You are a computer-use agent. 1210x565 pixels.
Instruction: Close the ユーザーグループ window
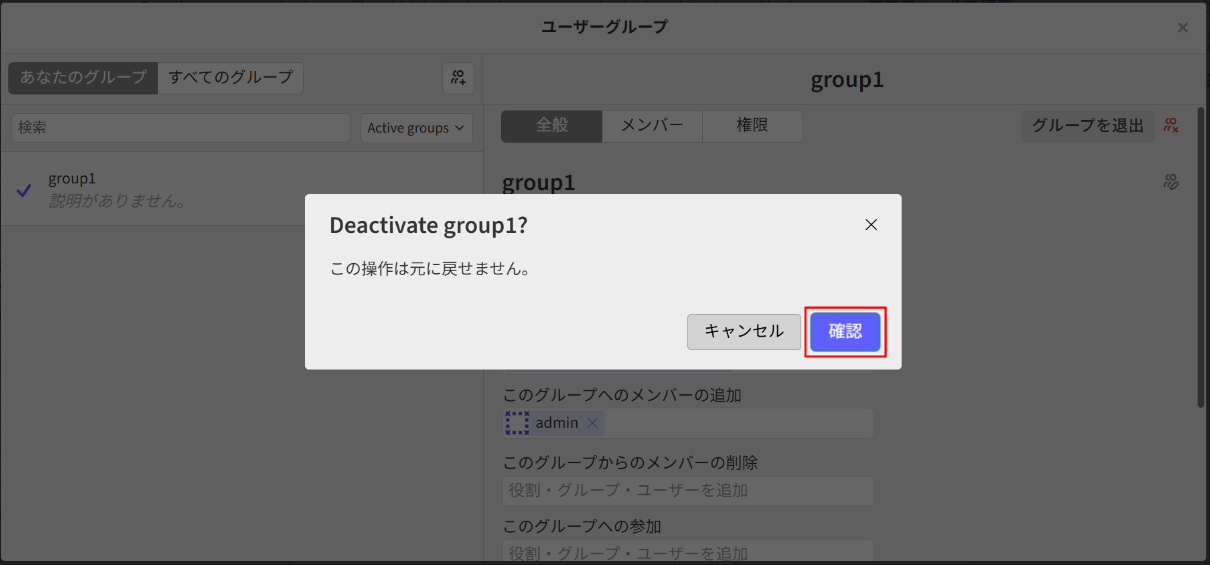click(x=1183, y=28)
